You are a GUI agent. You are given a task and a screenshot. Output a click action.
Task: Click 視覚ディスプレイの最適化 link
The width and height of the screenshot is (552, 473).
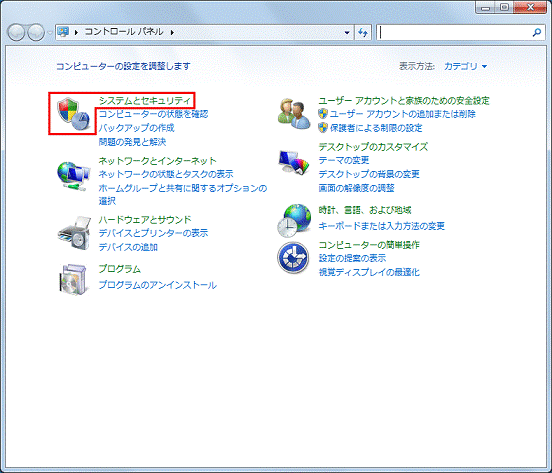point(369,272)
